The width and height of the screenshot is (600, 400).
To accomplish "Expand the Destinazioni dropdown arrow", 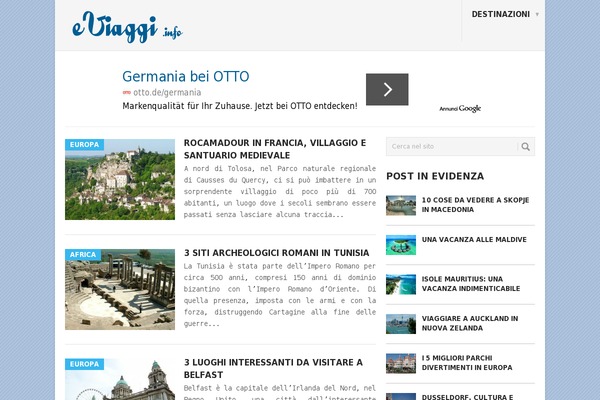I will coord(537,15).
